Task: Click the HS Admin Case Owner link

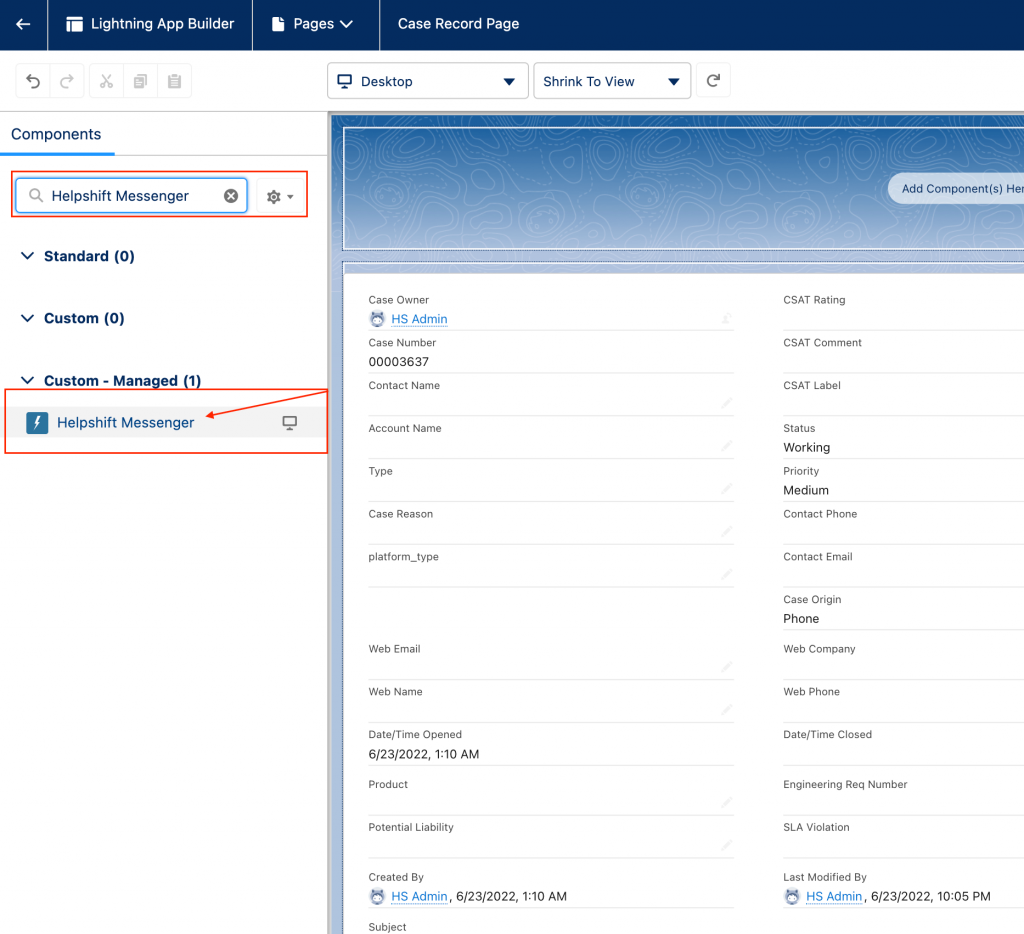Action: click(419, 319)
